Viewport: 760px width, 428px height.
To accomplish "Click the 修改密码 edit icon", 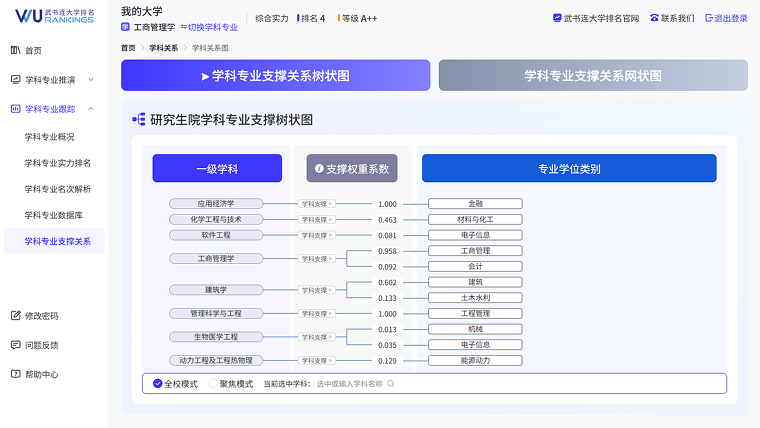I will point(16,316).
